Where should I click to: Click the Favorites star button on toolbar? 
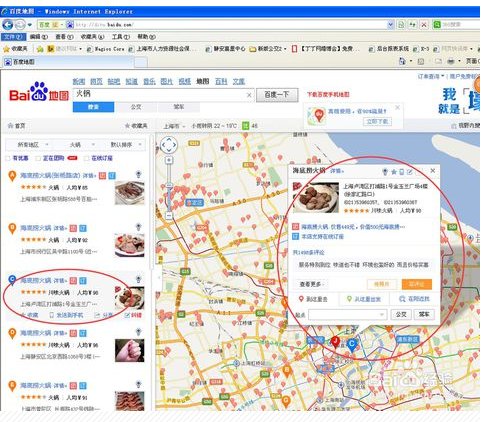pyautogui.click(x=15, y=49)
